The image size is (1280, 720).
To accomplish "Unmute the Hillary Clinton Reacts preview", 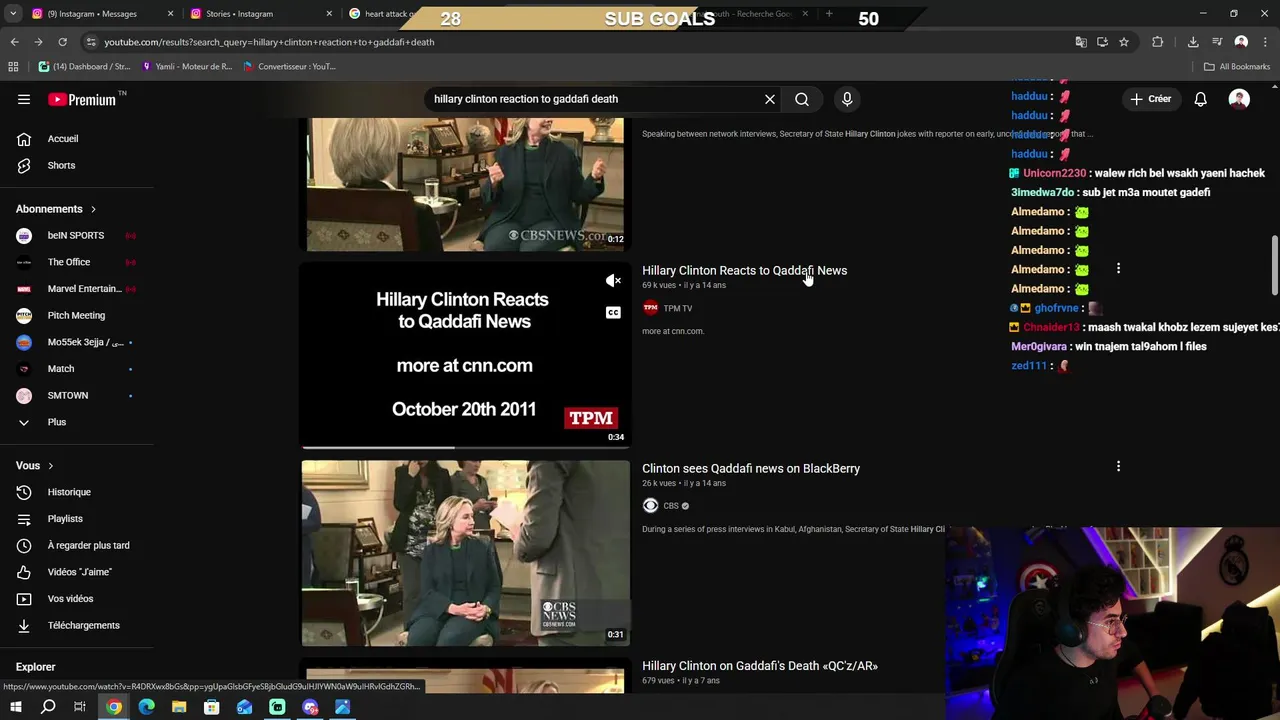I will (613, 281).
